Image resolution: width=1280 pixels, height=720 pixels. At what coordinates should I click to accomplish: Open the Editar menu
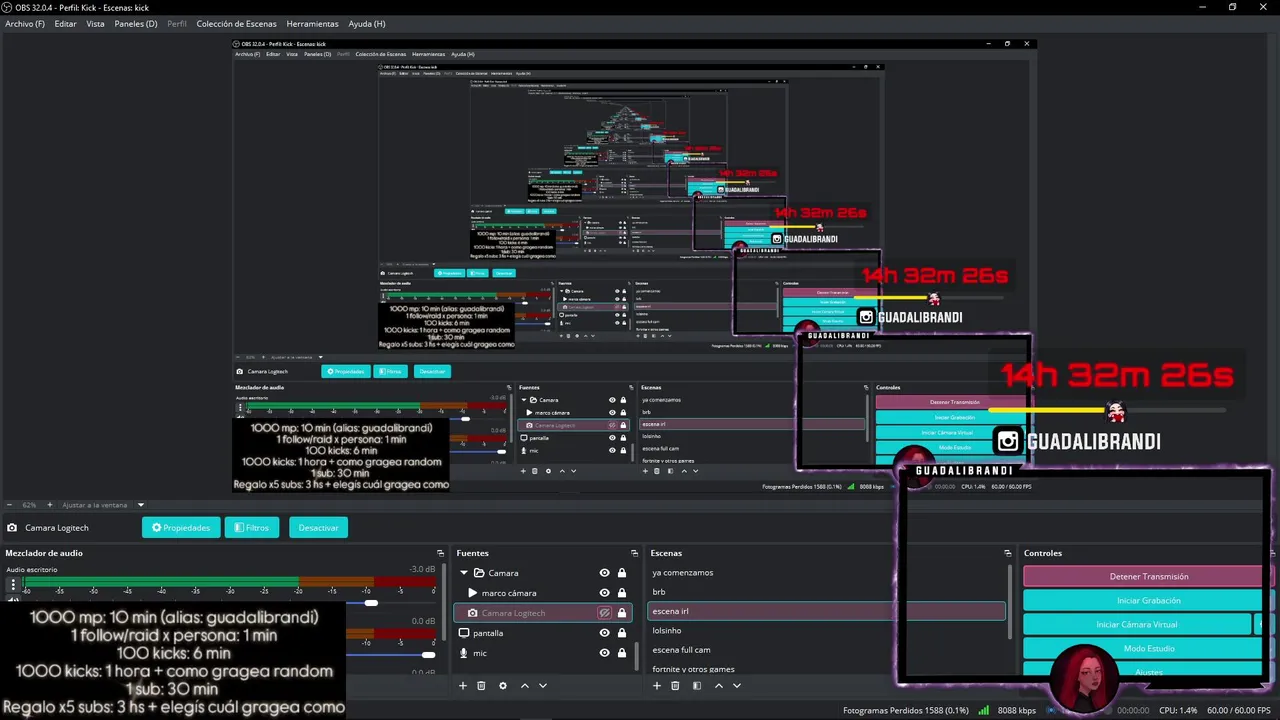tap(65, 23)
